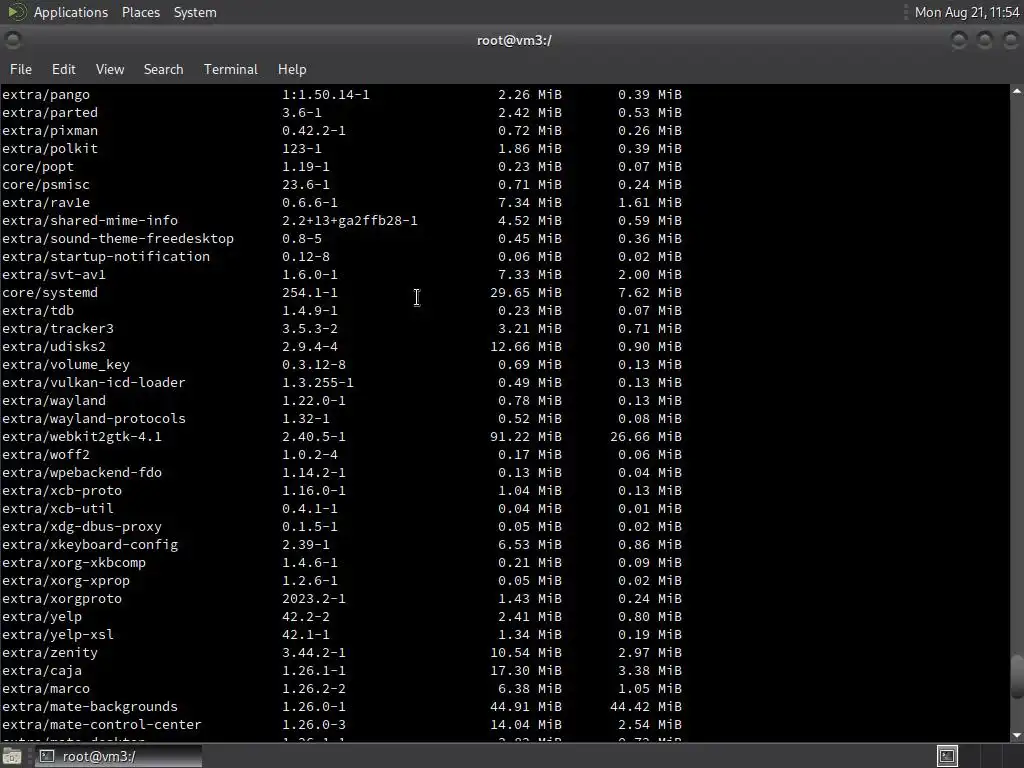The image size is (1024, 768).
Task: Click the extra/sound-theme-freedesktop package name
Action: (x=118, y=239)
